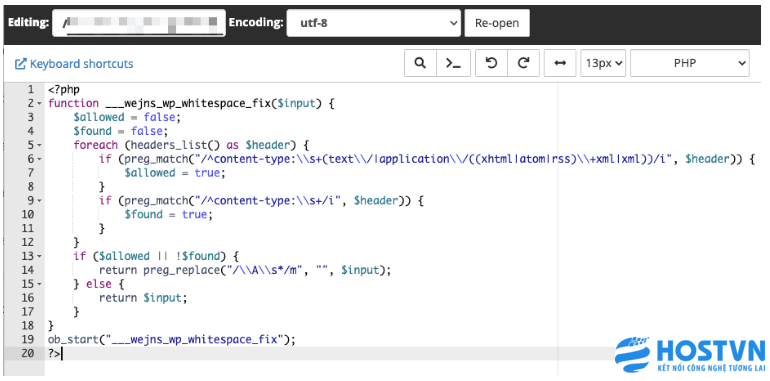Click the preg_replace return statement line

coord(246,270)
